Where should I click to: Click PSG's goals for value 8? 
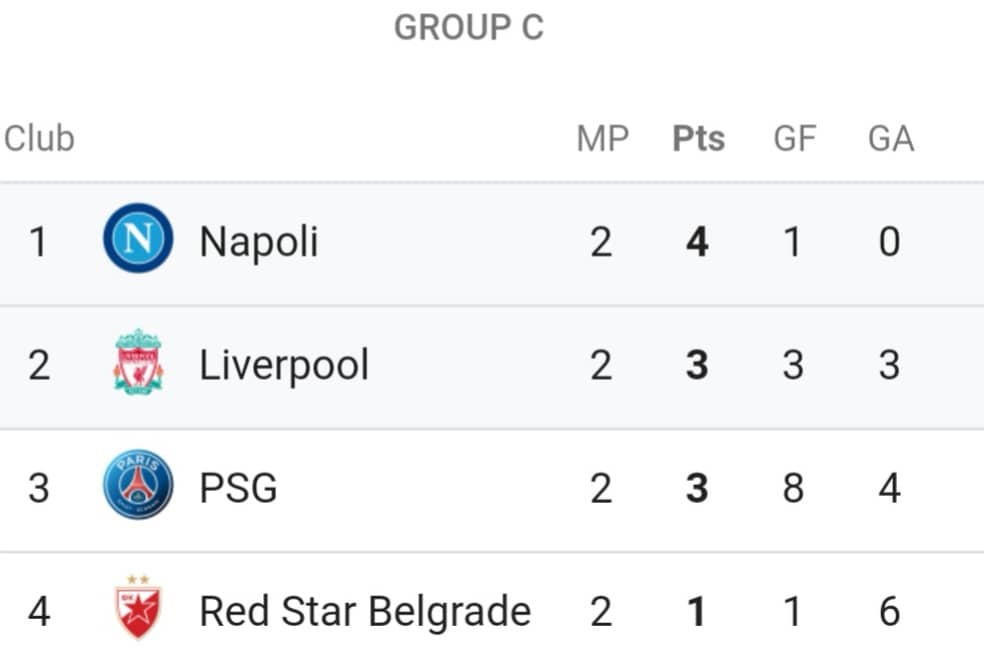793,488
